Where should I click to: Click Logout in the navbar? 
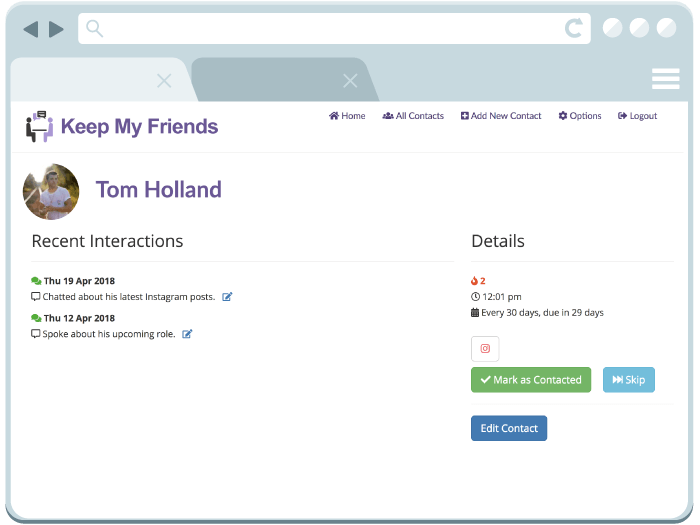tap(638, 116)
